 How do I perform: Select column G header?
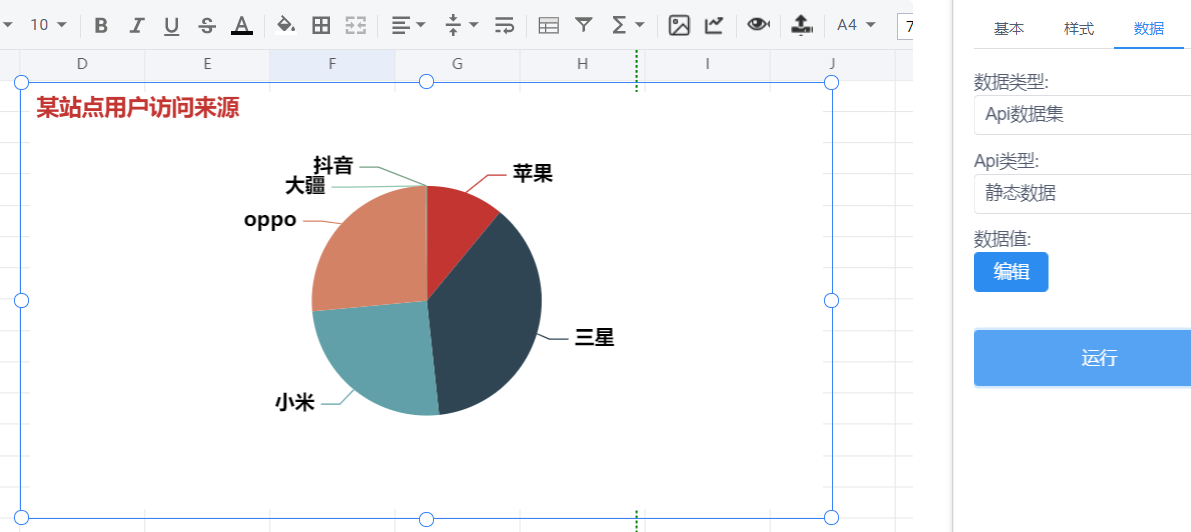click(x=457, y=65)
